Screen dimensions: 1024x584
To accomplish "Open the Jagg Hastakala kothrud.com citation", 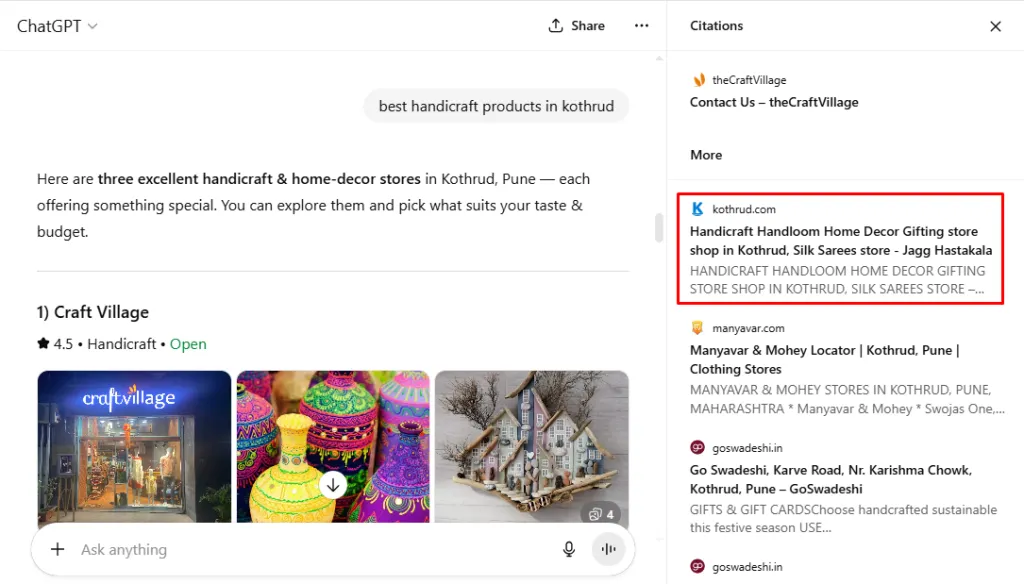I will coord(840,241).
